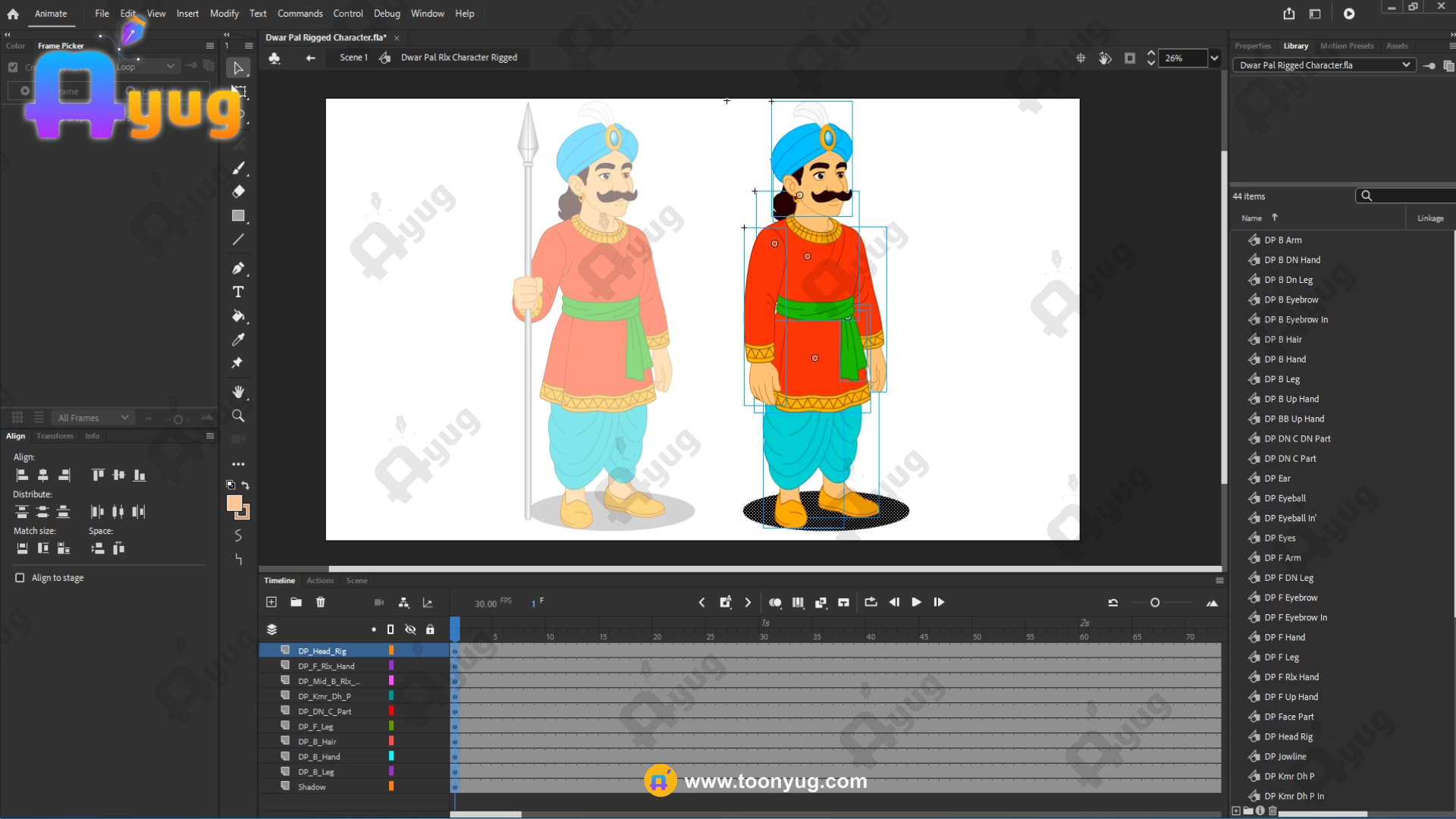
Task: Open the stage zoom percentage dropdown
Action: pyautogui.click(x=1214, y=58)
